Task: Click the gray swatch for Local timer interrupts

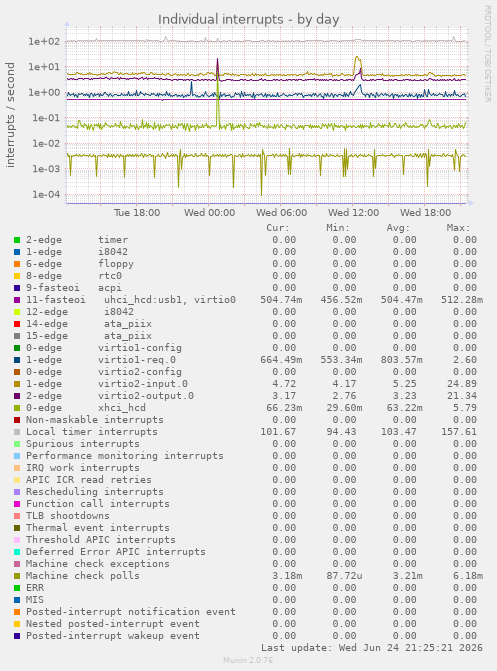Action: tap(17, 432)
